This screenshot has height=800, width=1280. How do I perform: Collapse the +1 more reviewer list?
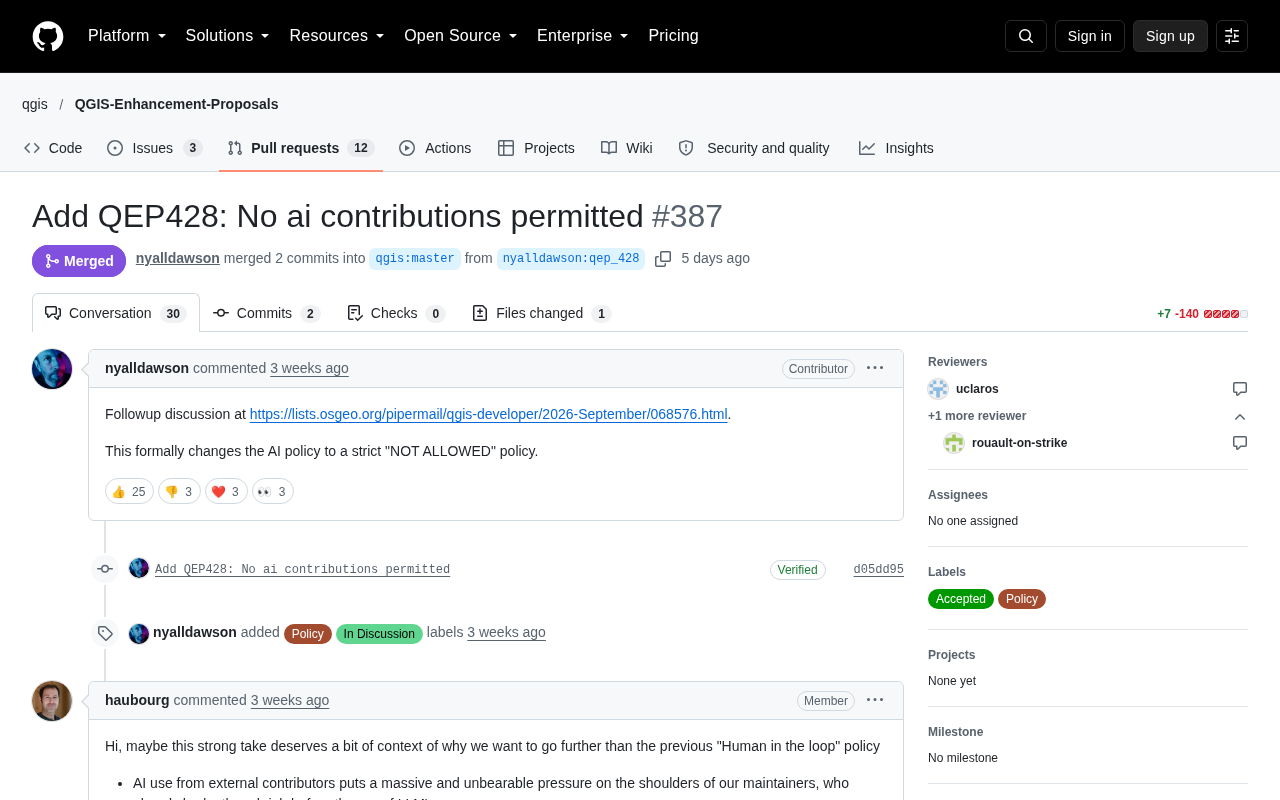[1240, 416]
